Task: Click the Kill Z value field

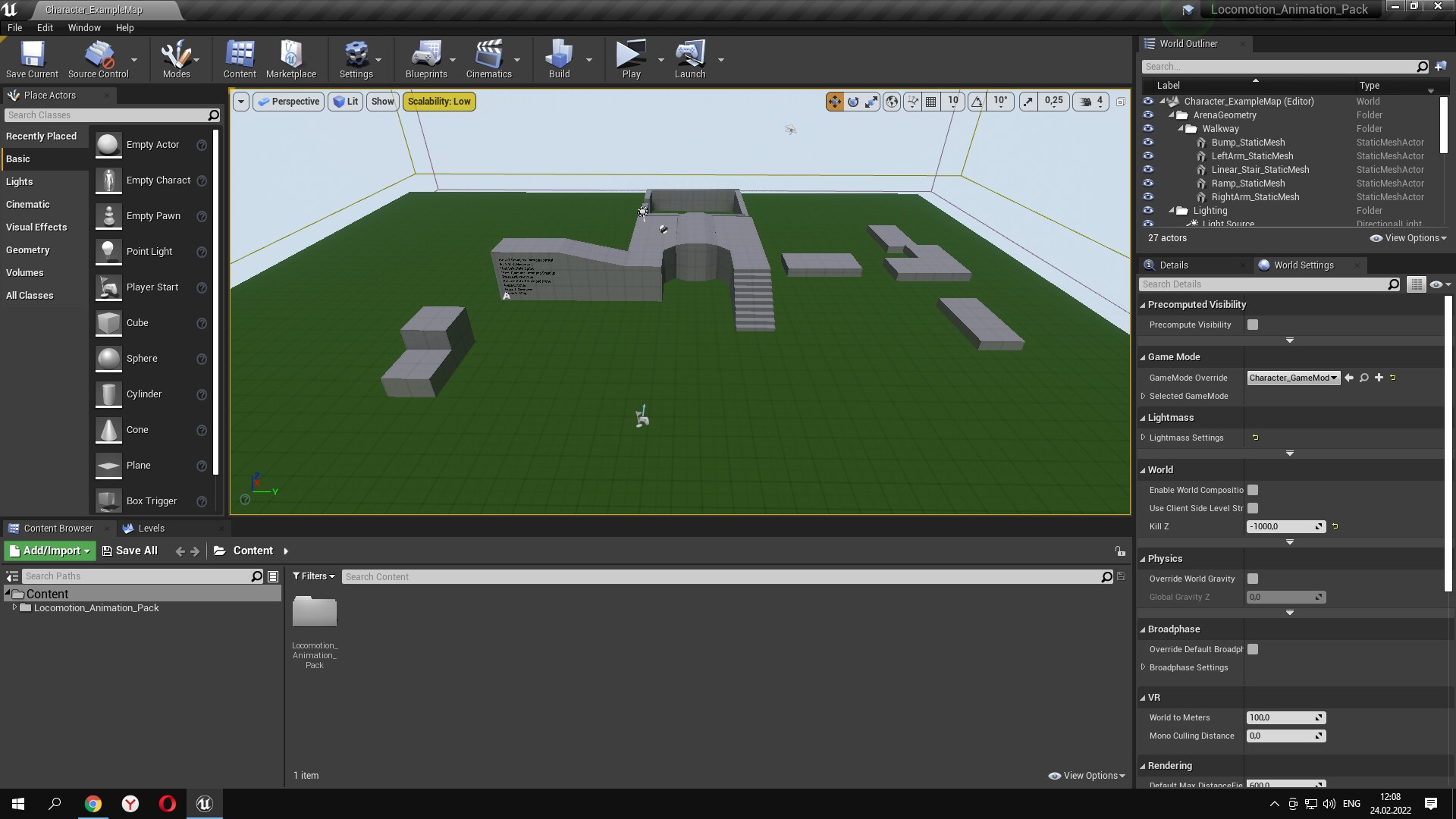Action: (x=1285, y=526)
